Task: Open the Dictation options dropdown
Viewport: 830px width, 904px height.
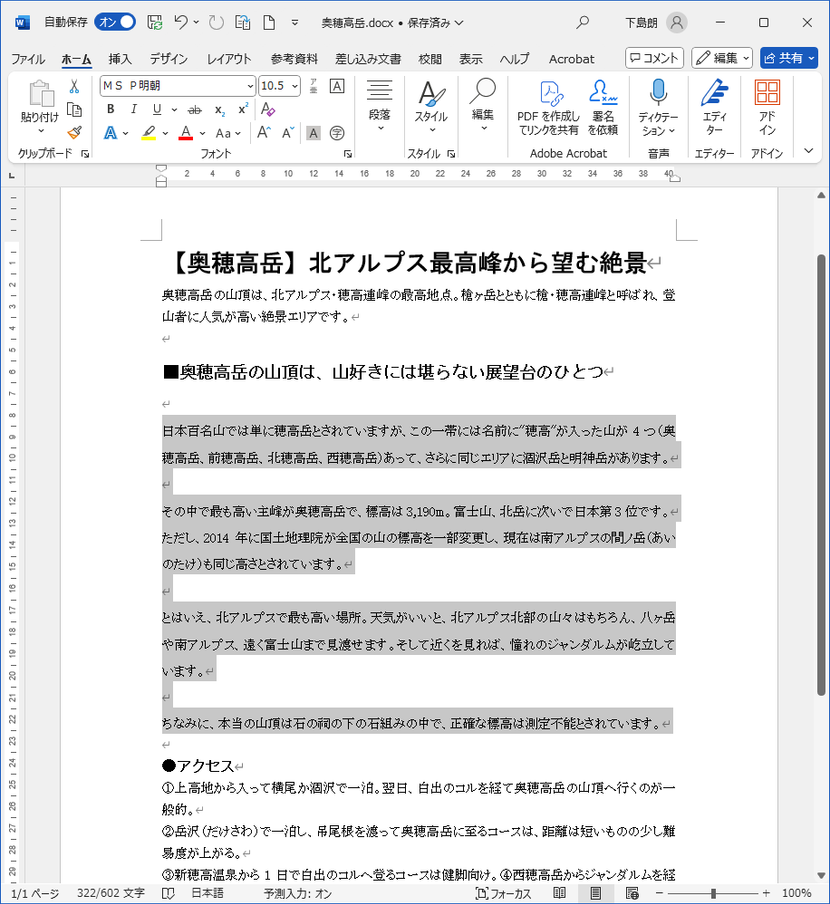Action: point(671,131)
